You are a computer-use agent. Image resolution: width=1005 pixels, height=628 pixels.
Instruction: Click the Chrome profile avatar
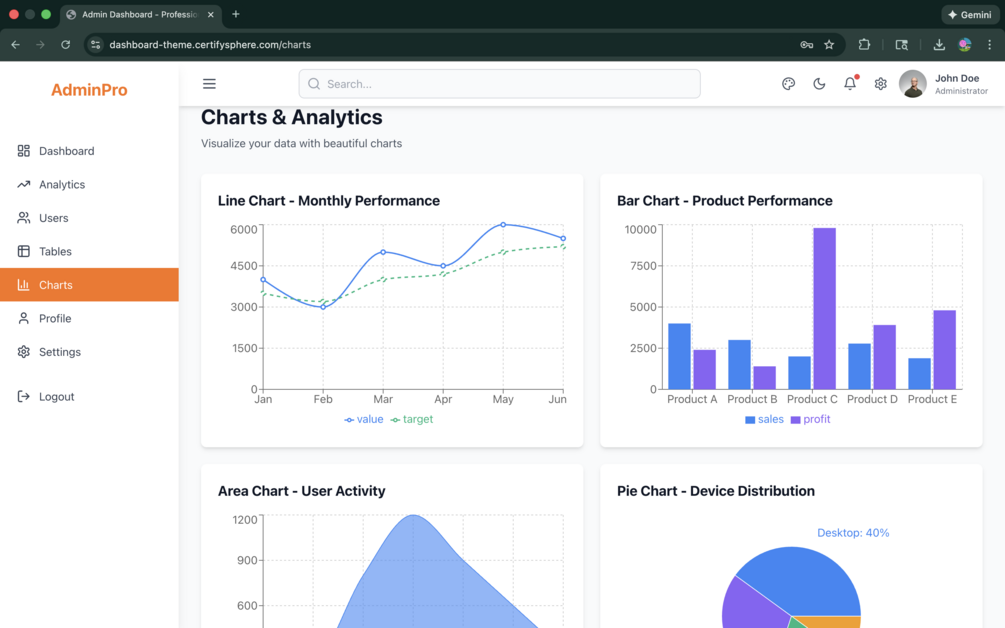[965, 44]
